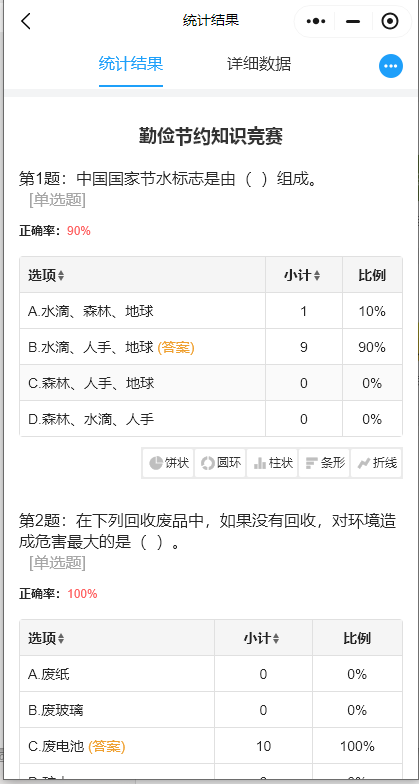The height and width of the screenshot is (784, 419).
Task: Click the 勤俭节约知识竞赛 survey title
Action: click(210, 136)
